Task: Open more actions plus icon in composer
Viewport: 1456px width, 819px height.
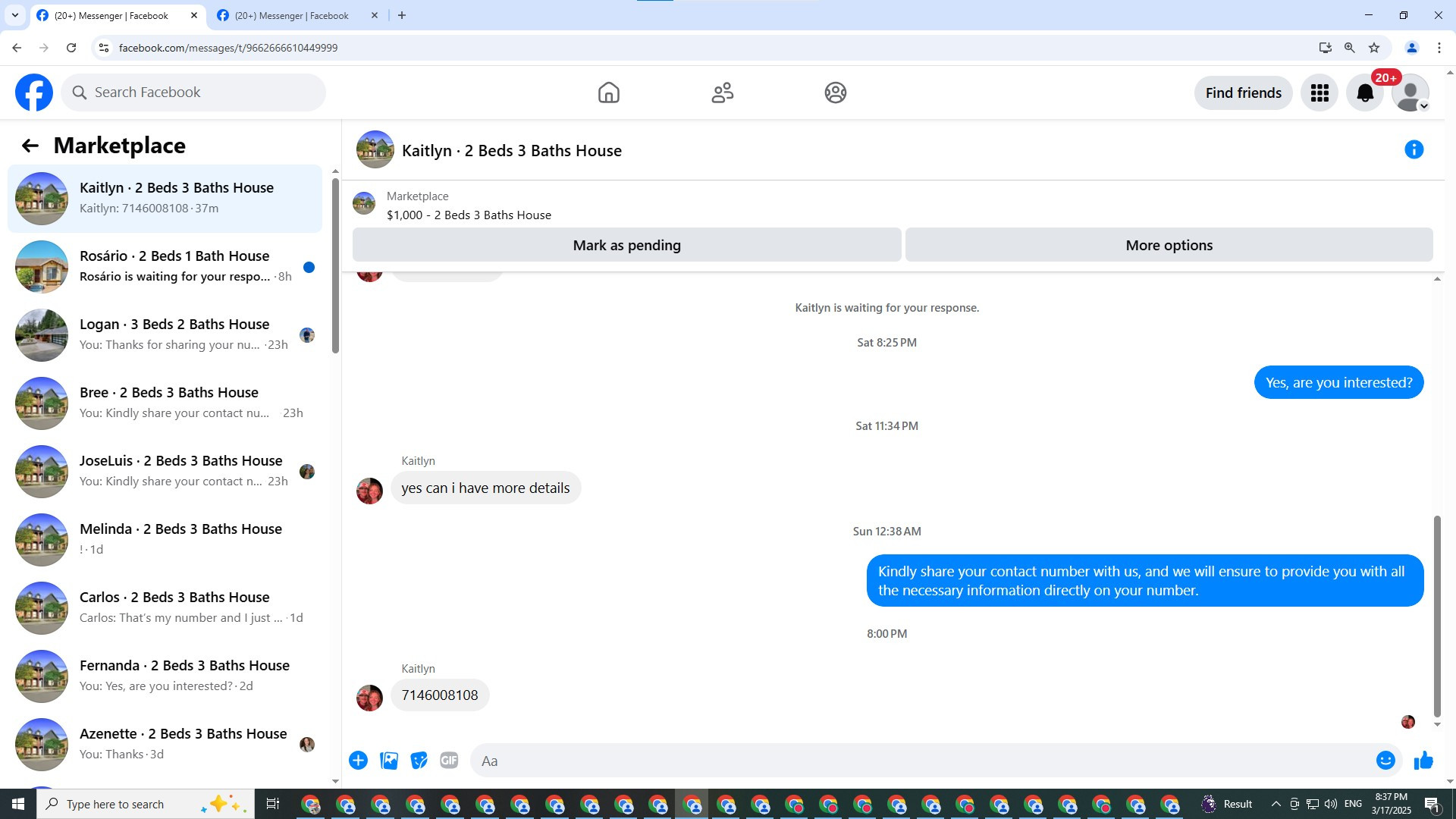Action: tap(358, 761)
